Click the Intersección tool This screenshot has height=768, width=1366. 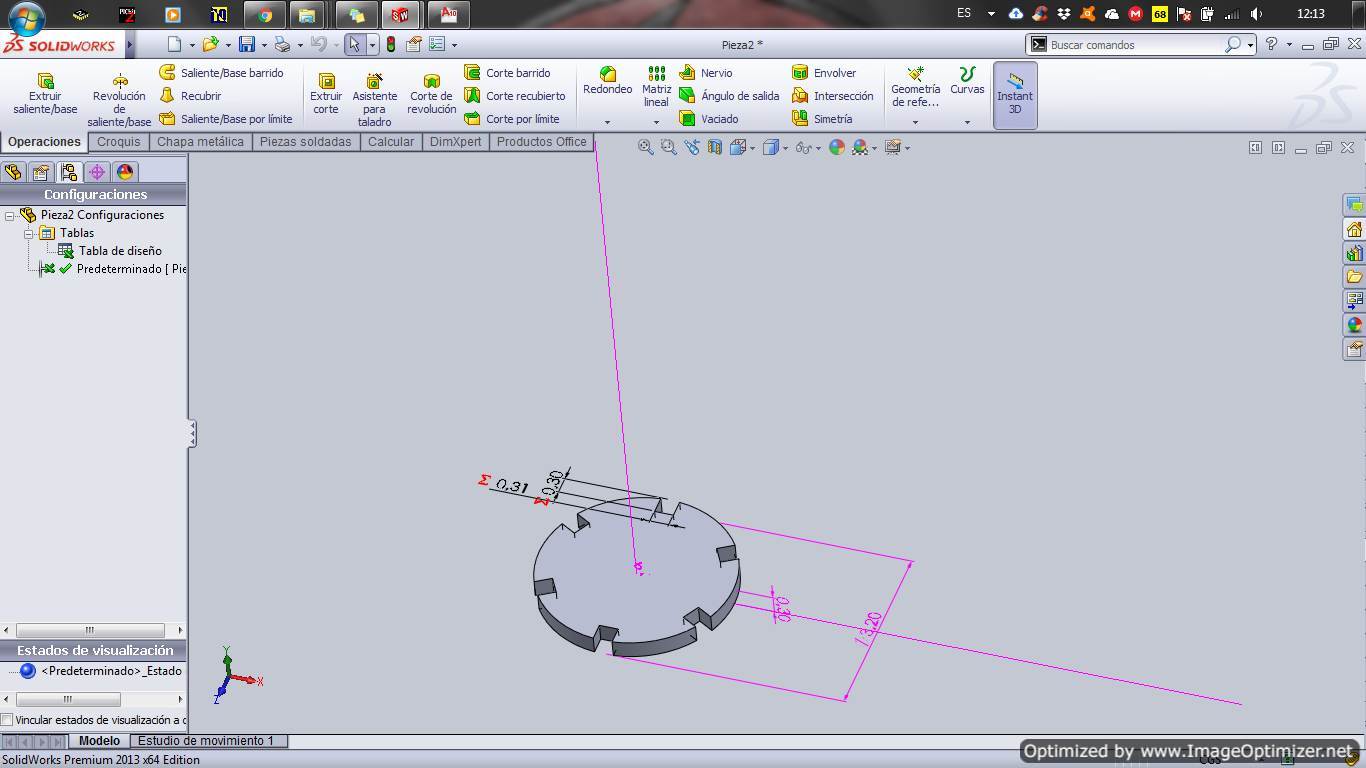[833, 96]
